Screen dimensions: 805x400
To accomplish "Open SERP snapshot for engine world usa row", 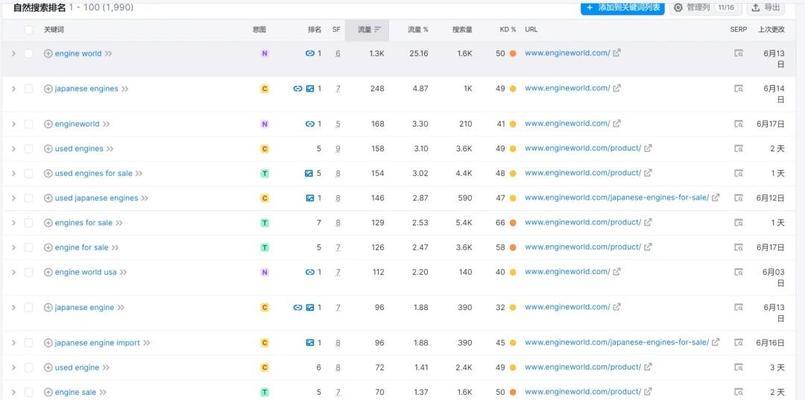I will (738, 272).
